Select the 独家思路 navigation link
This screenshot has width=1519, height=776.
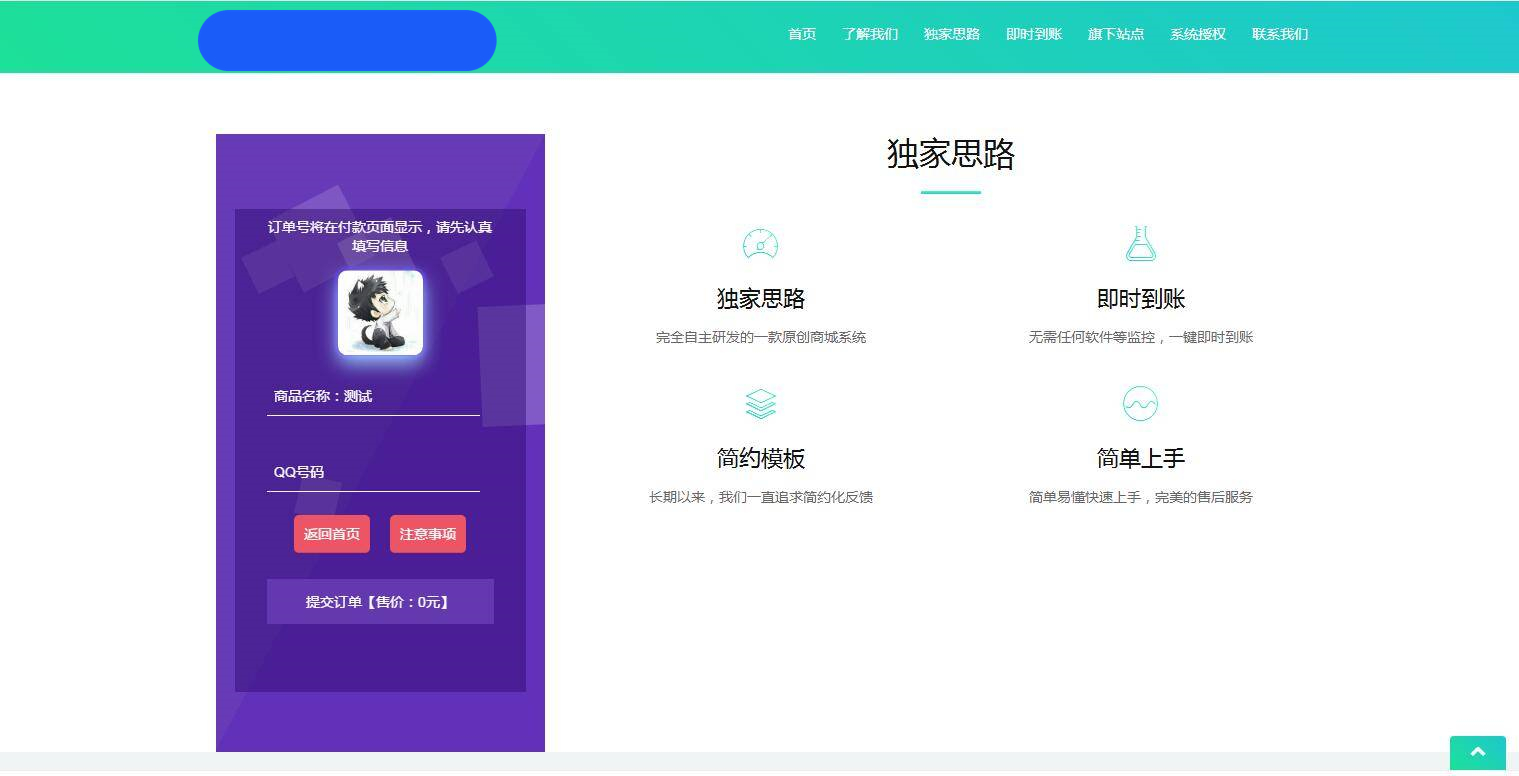tap(951, 34)
